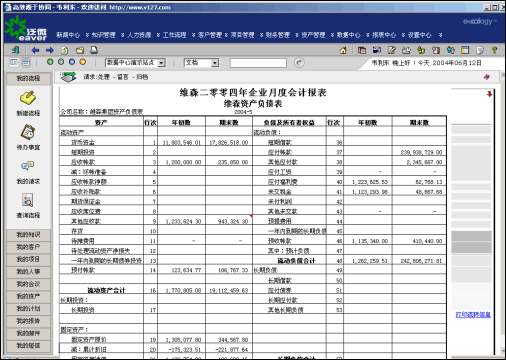Click the round search go button

(x=299, y=62)
